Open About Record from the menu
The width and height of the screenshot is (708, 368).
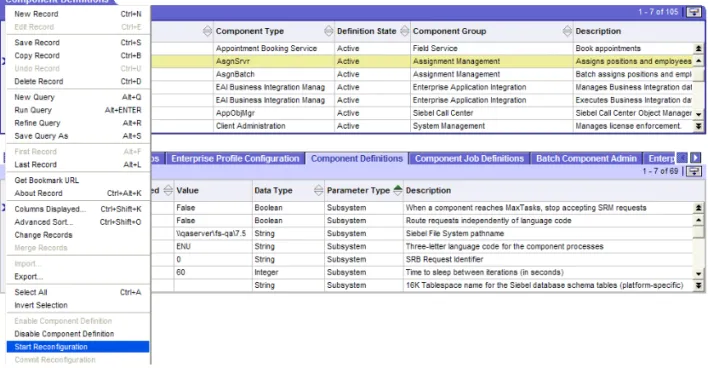click(78, 193)
